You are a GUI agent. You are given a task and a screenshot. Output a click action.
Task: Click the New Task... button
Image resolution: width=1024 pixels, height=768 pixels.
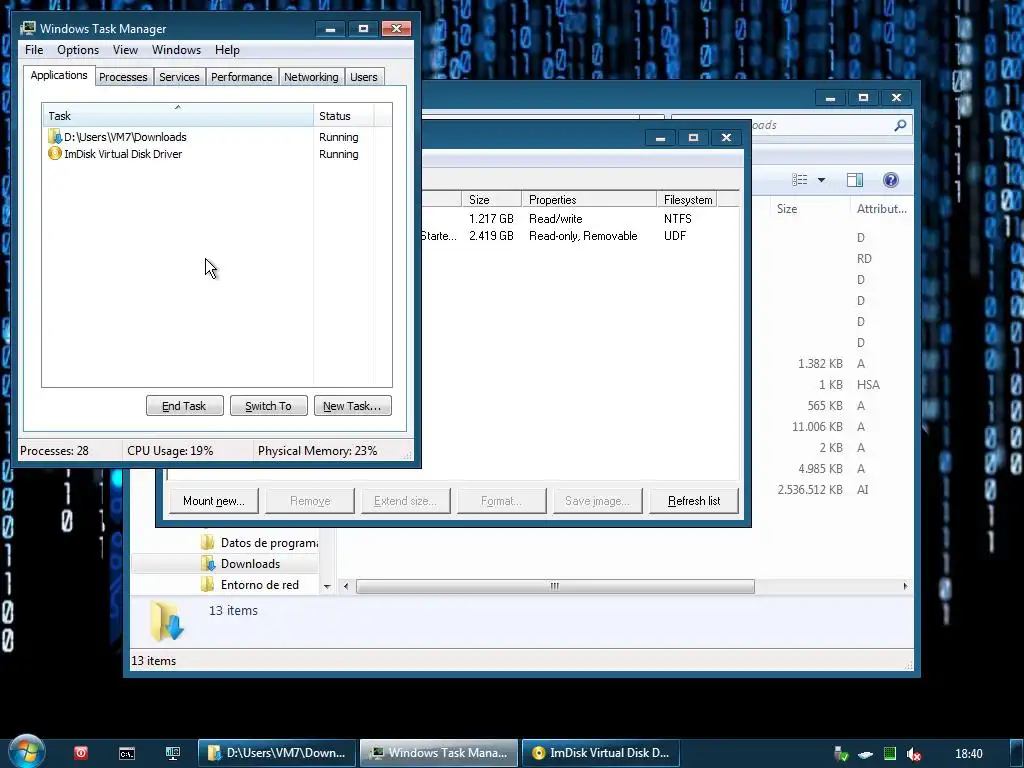point(352,406)
